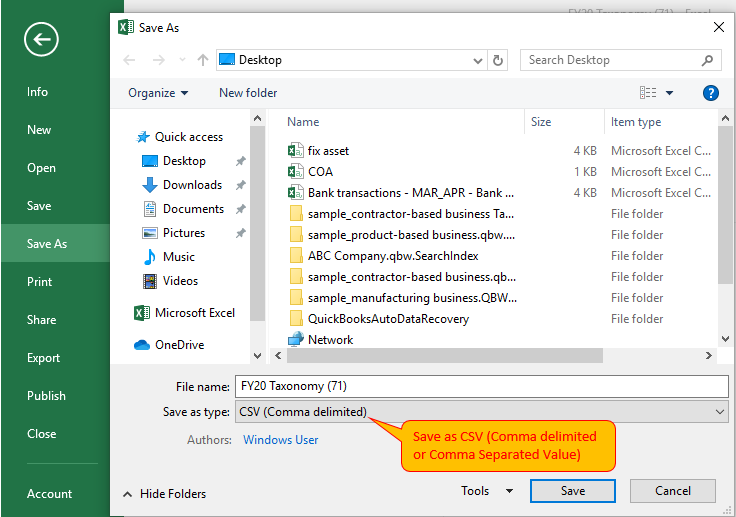Click the pin icon beside Downloads
The width and height of the screenshot is (736, 517).
tap(240, 185)
